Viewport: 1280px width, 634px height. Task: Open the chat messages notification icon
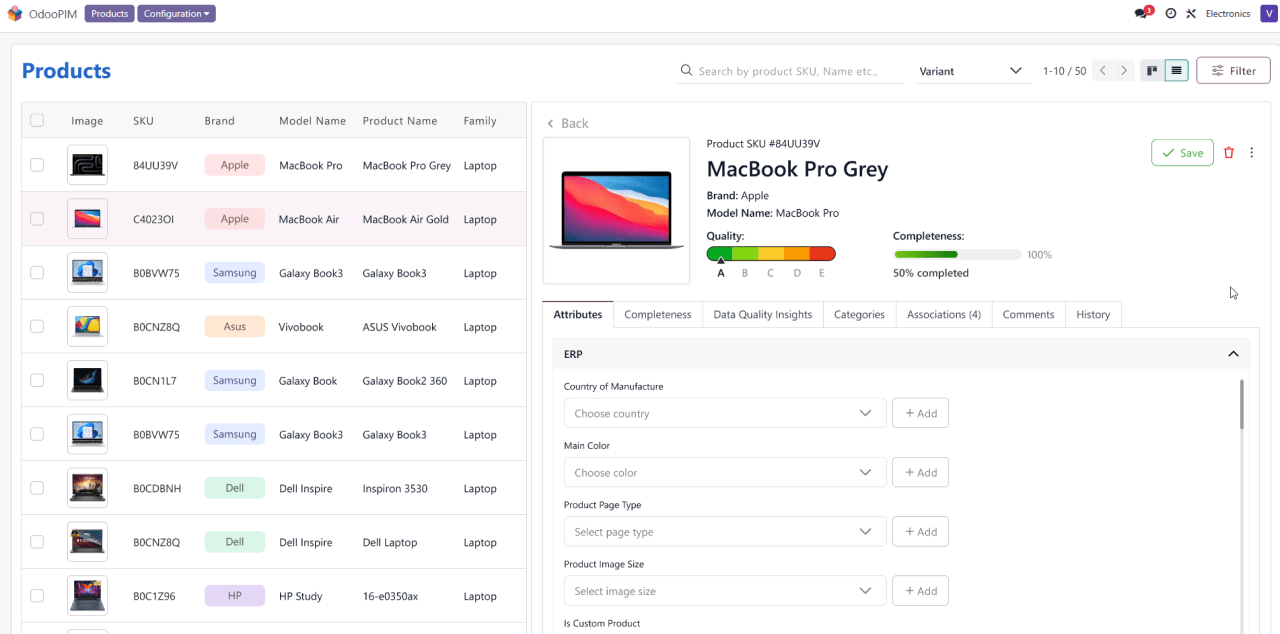[x=1142, y=14]
